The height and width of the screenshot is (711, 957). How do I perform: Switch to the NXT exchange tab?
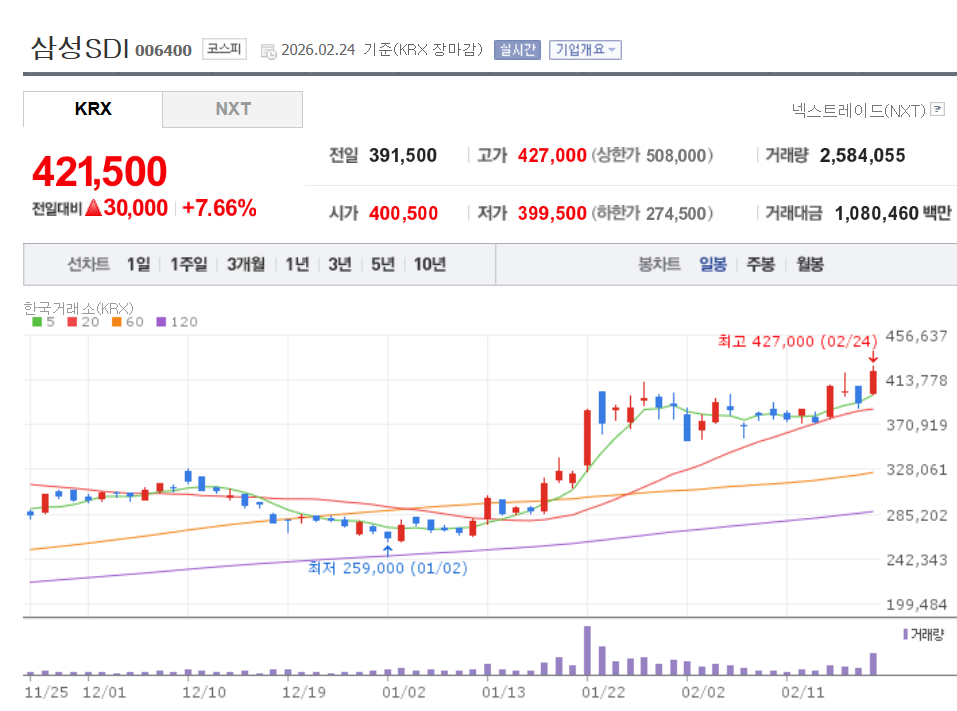tap(233, 109)
